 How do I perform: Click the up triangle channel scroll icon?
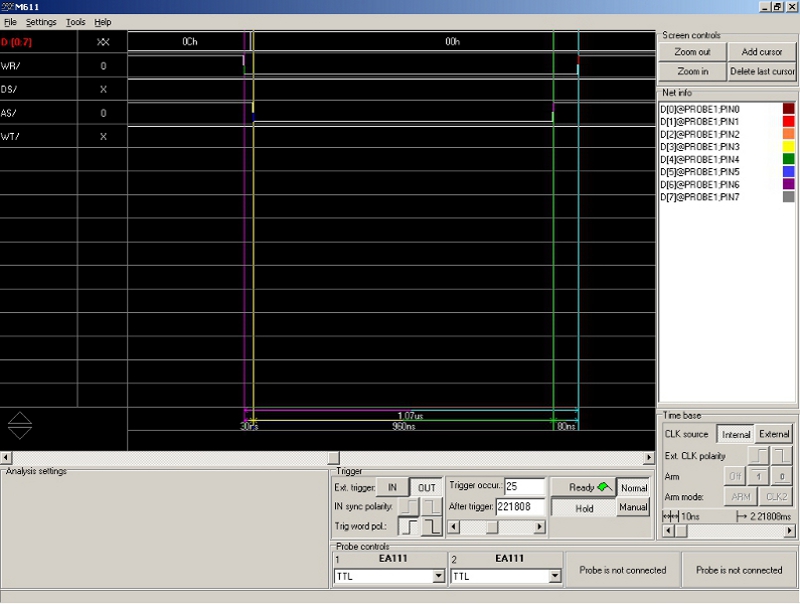click(20, 418)
